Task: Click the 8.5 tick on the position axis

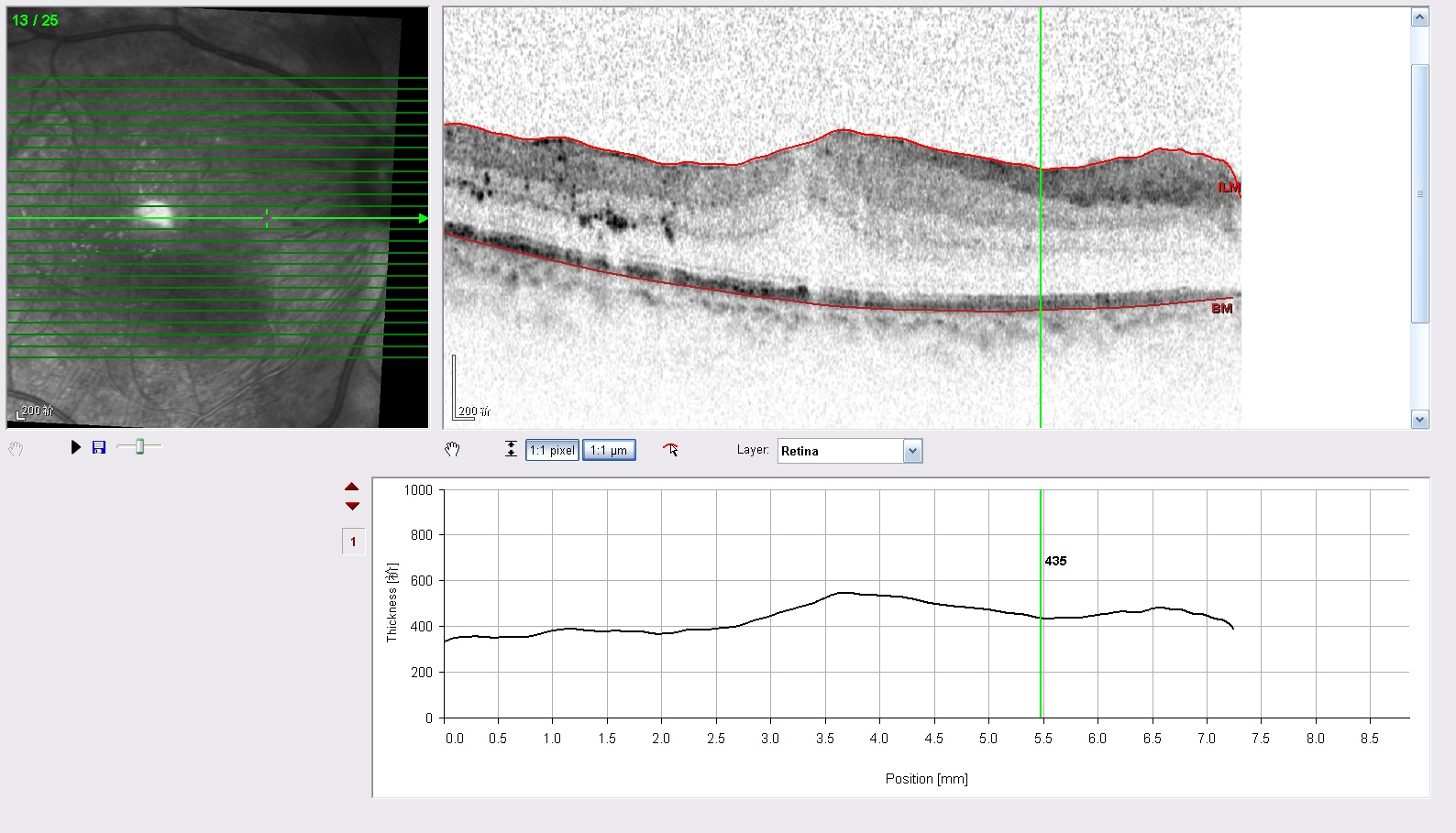Action: (x=1370, y=739)
